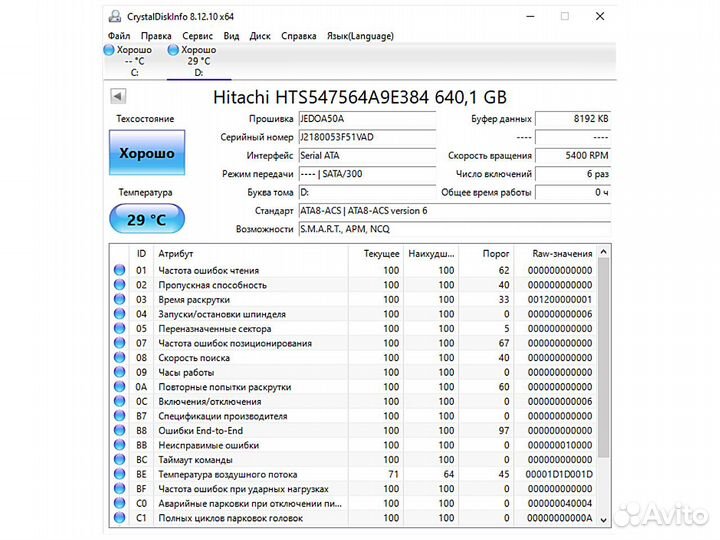720x540 pixels.
Task: Click the Возможности field S.M.A.R.T., APM, NCQ
Action: (x=455, y=229)
